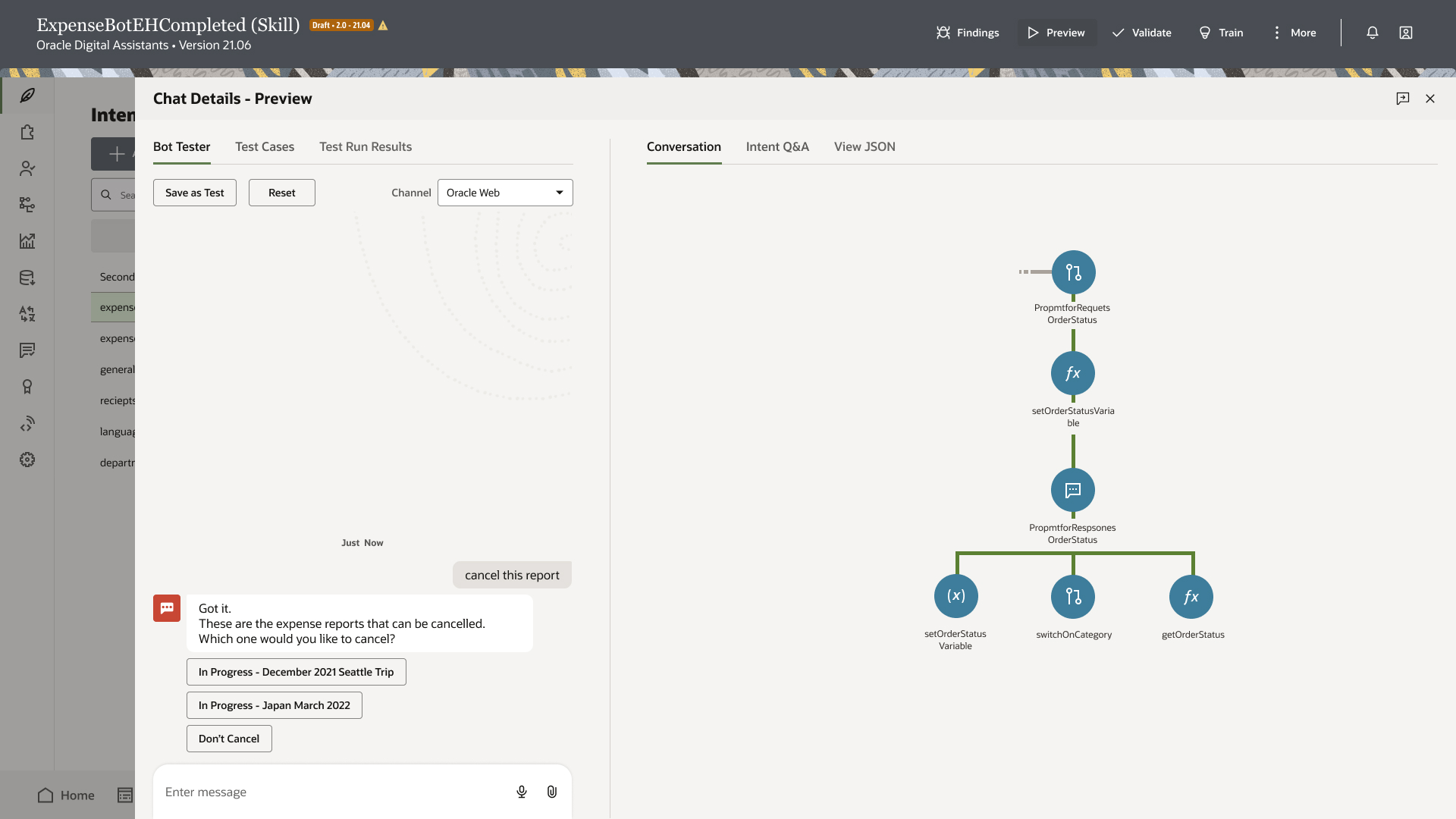Open the Channel dropdown showing Oracle Web
The width and height of the screenshot is (1456, 819).
505,193
